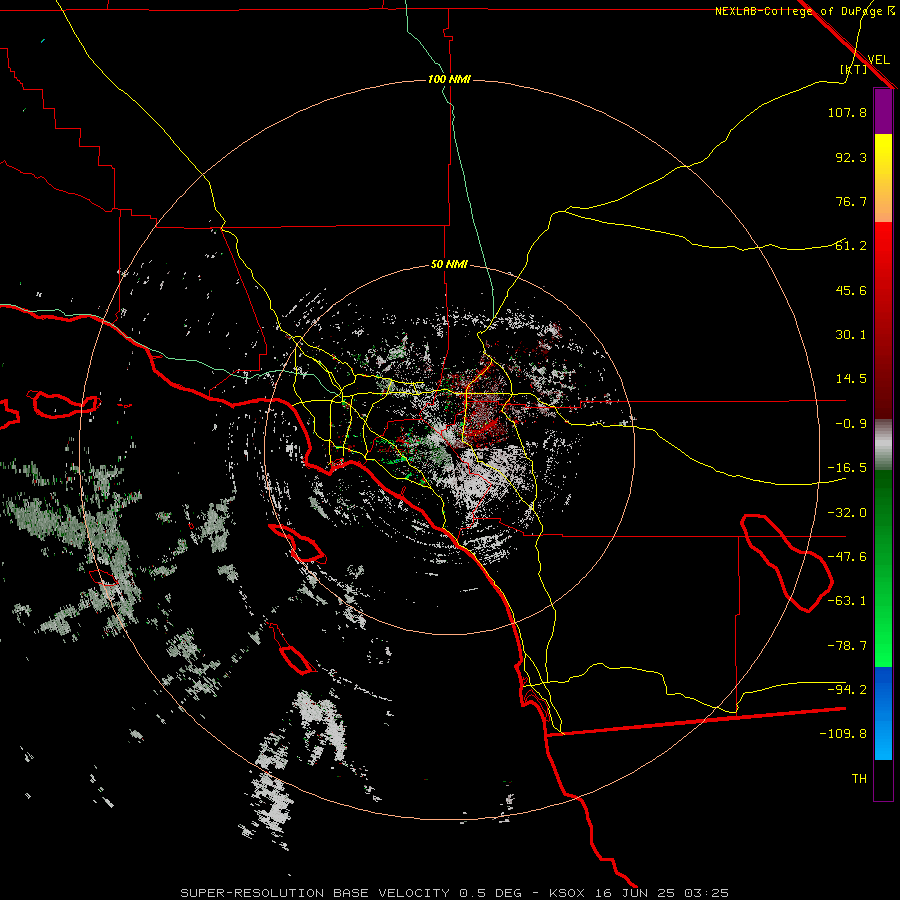Click the VEL legend title

click(x=878, y=59)
